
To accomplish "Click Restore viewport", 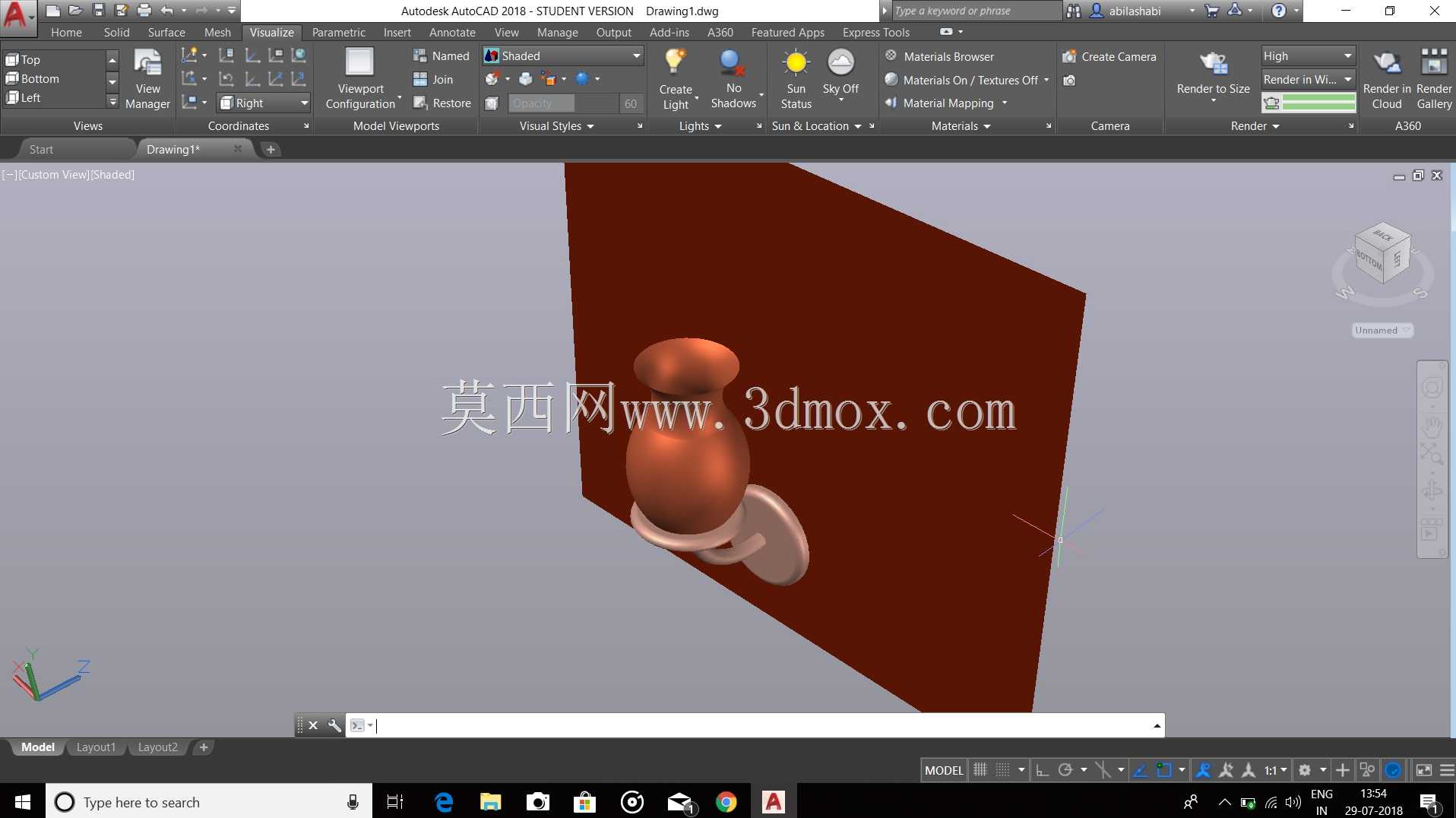I will (442, 103).
